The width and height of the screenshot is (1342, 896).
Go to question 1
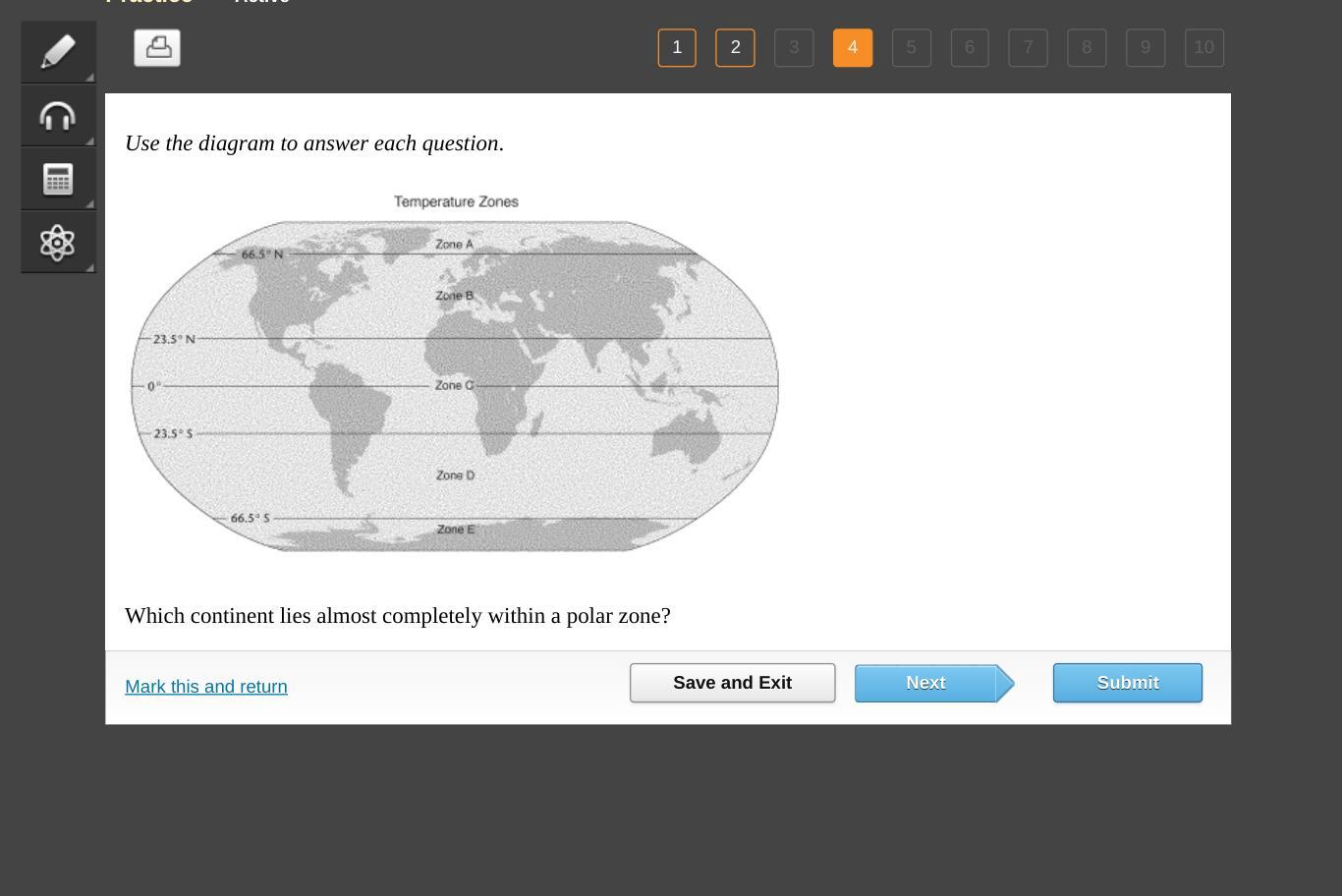pos(677,47)
